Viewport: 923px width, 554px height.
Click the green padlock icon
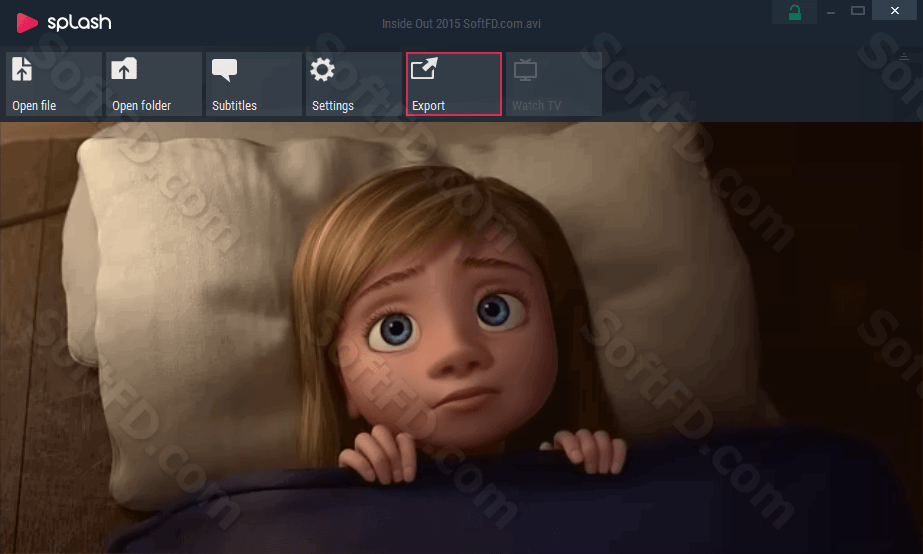point(795,12)
